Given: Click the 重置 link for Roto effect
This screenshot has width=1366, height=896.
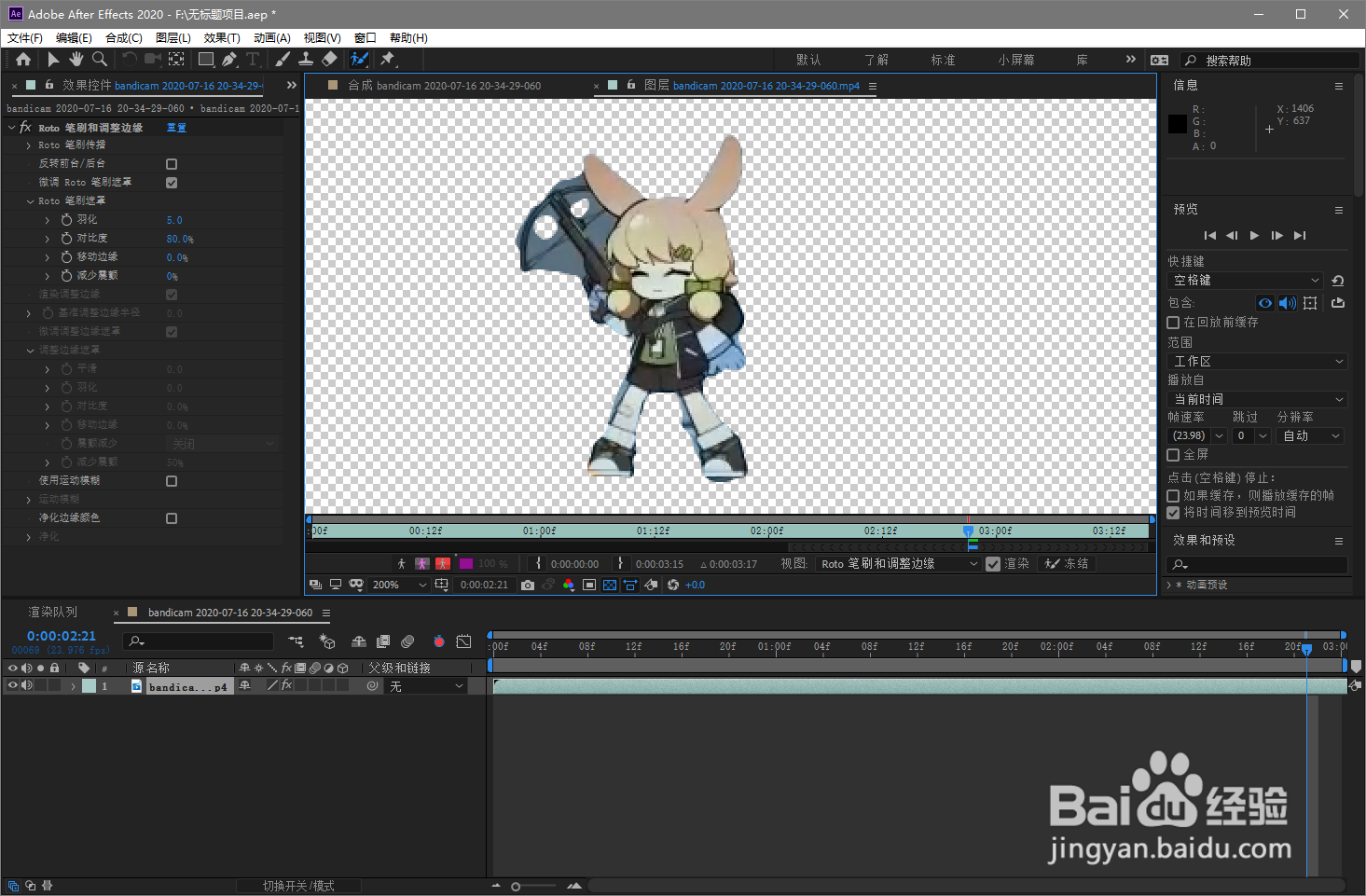Looking at the screenshot, I should coord(176,128).
